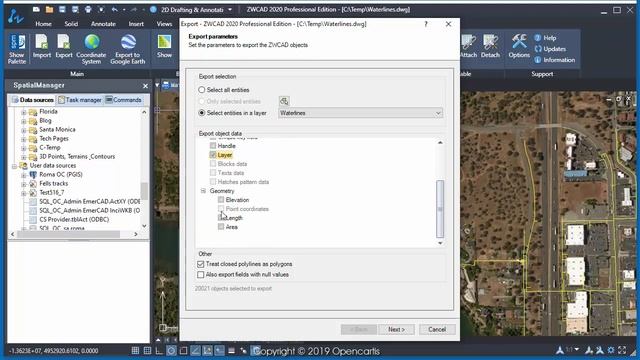Open the ZWCAD application logo menu
This screenshot has width=640, height=360.
[15, 16]
